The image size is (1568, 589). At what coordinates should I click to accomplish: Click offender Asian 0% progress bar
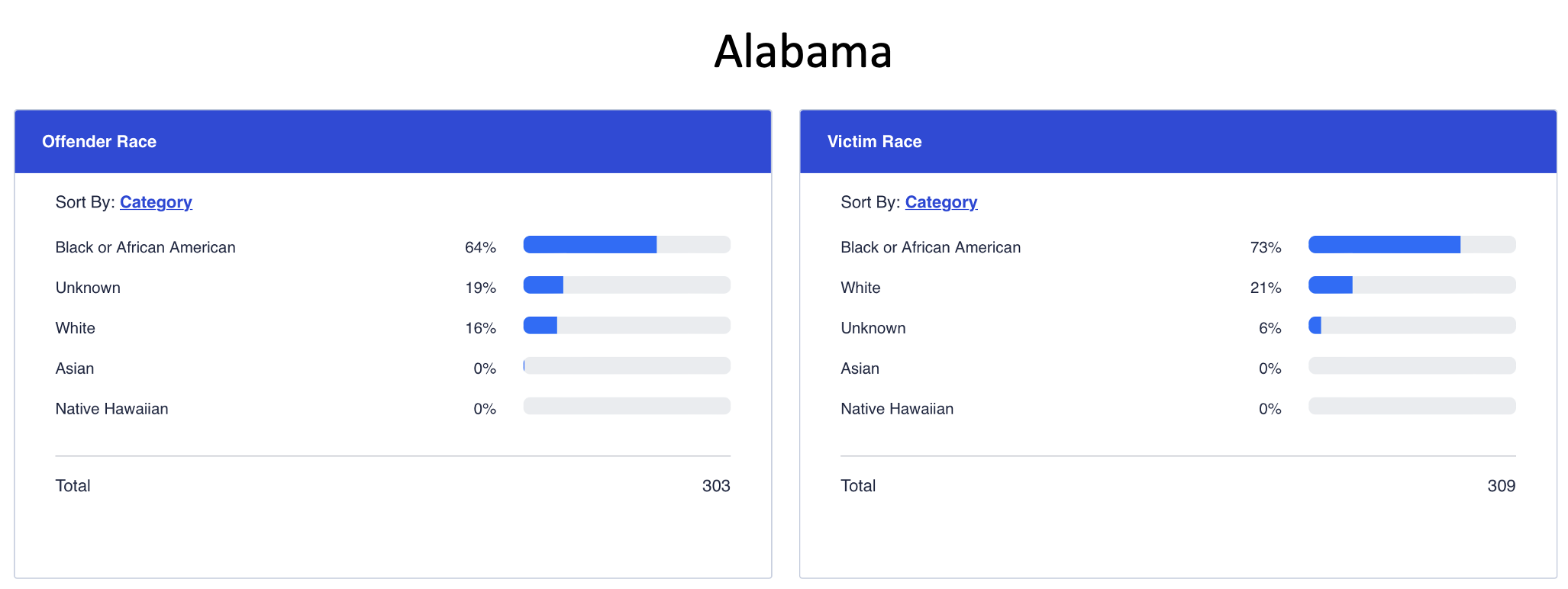[626, 366]
